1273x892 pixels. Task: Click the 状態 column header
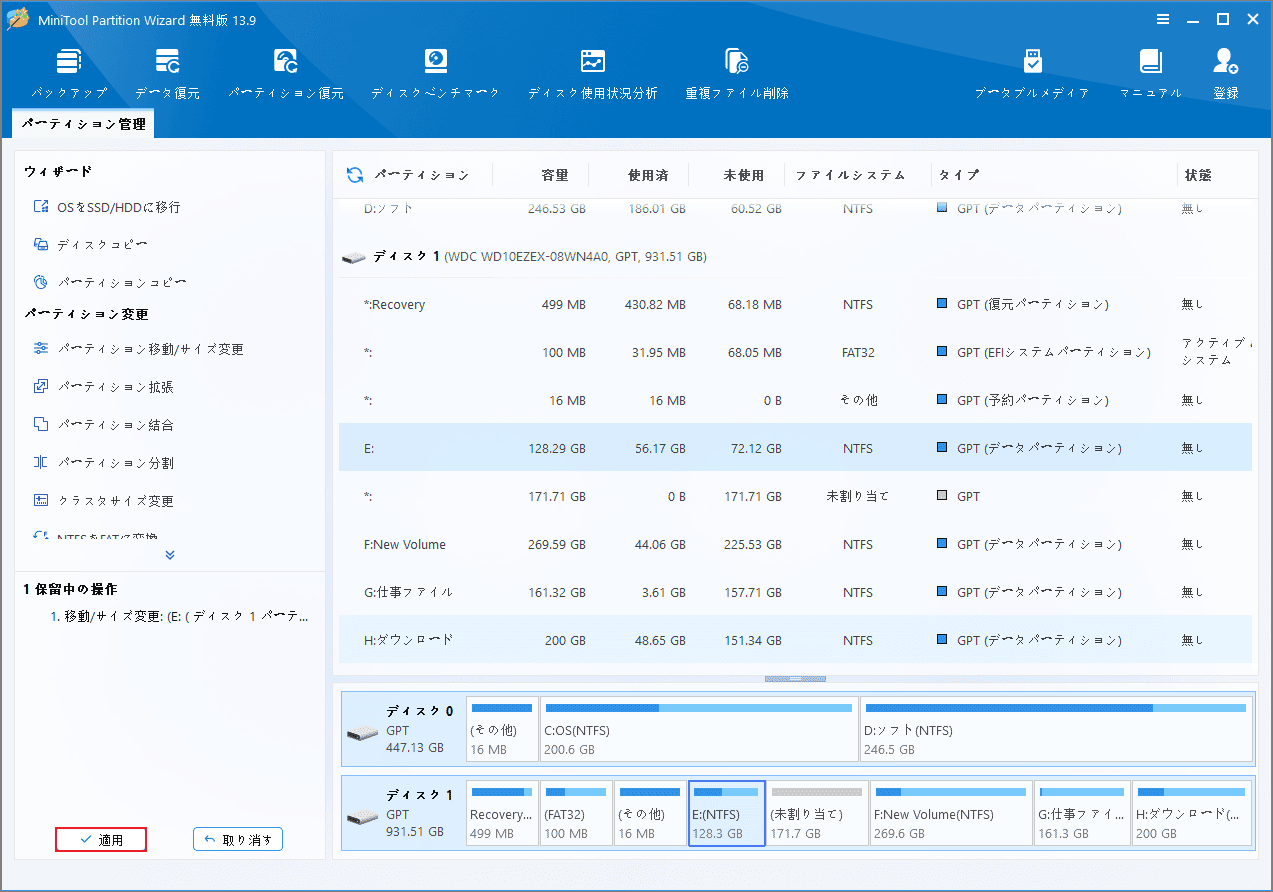coord(1198,175)
